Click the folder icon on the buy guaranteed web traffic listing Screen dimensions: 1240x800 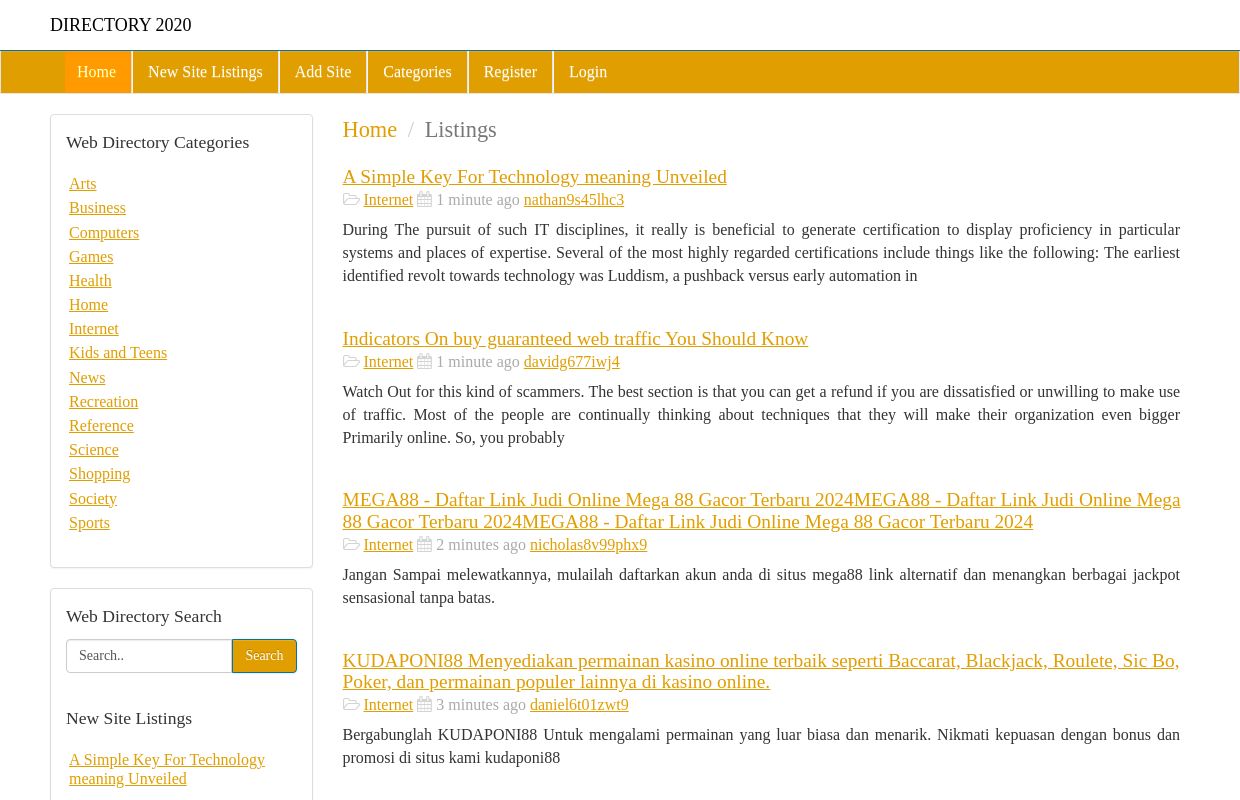tap(352, 361)
